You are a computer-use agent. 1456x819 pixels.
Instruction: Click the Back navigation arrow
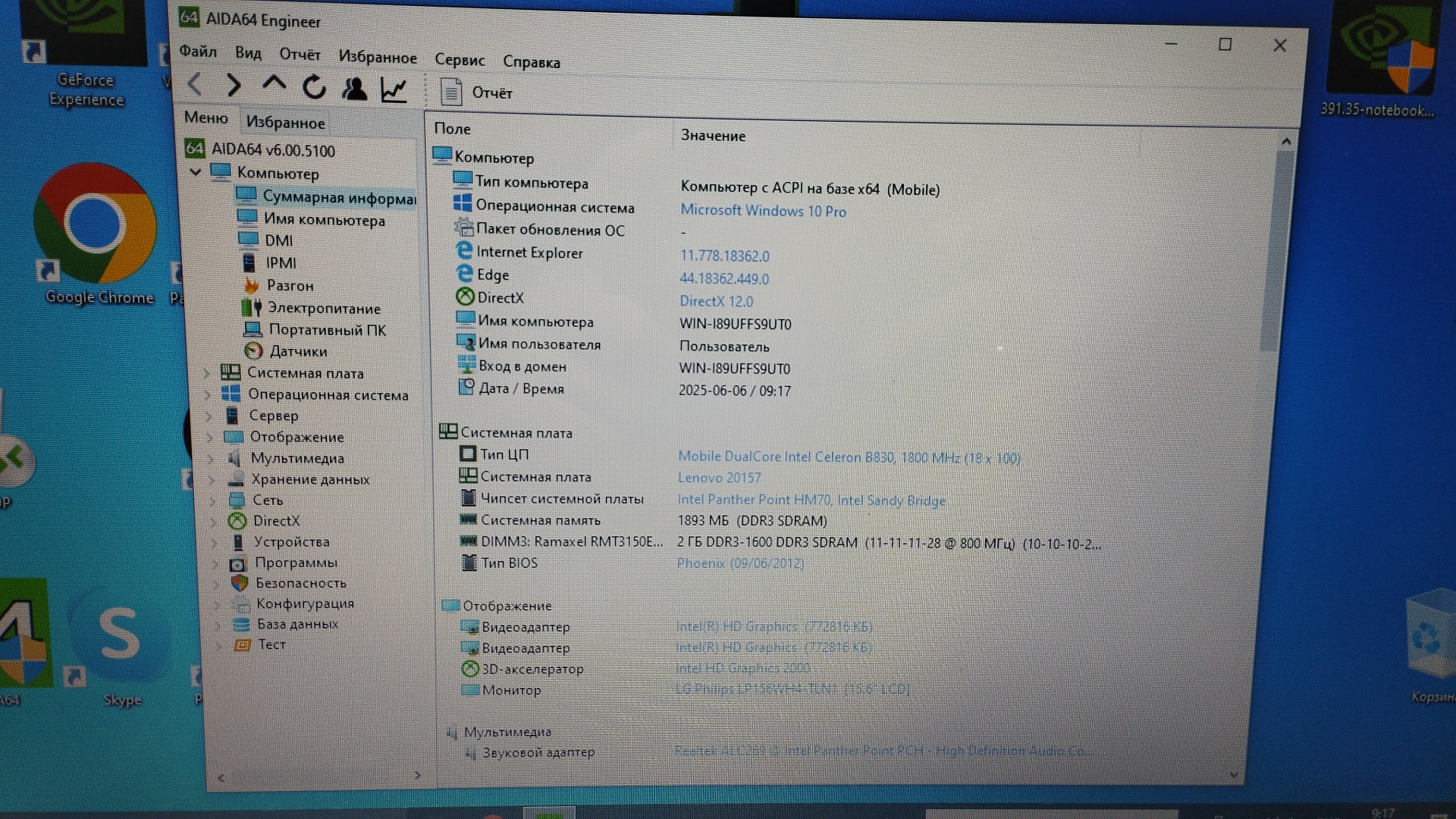coord(195,84)
